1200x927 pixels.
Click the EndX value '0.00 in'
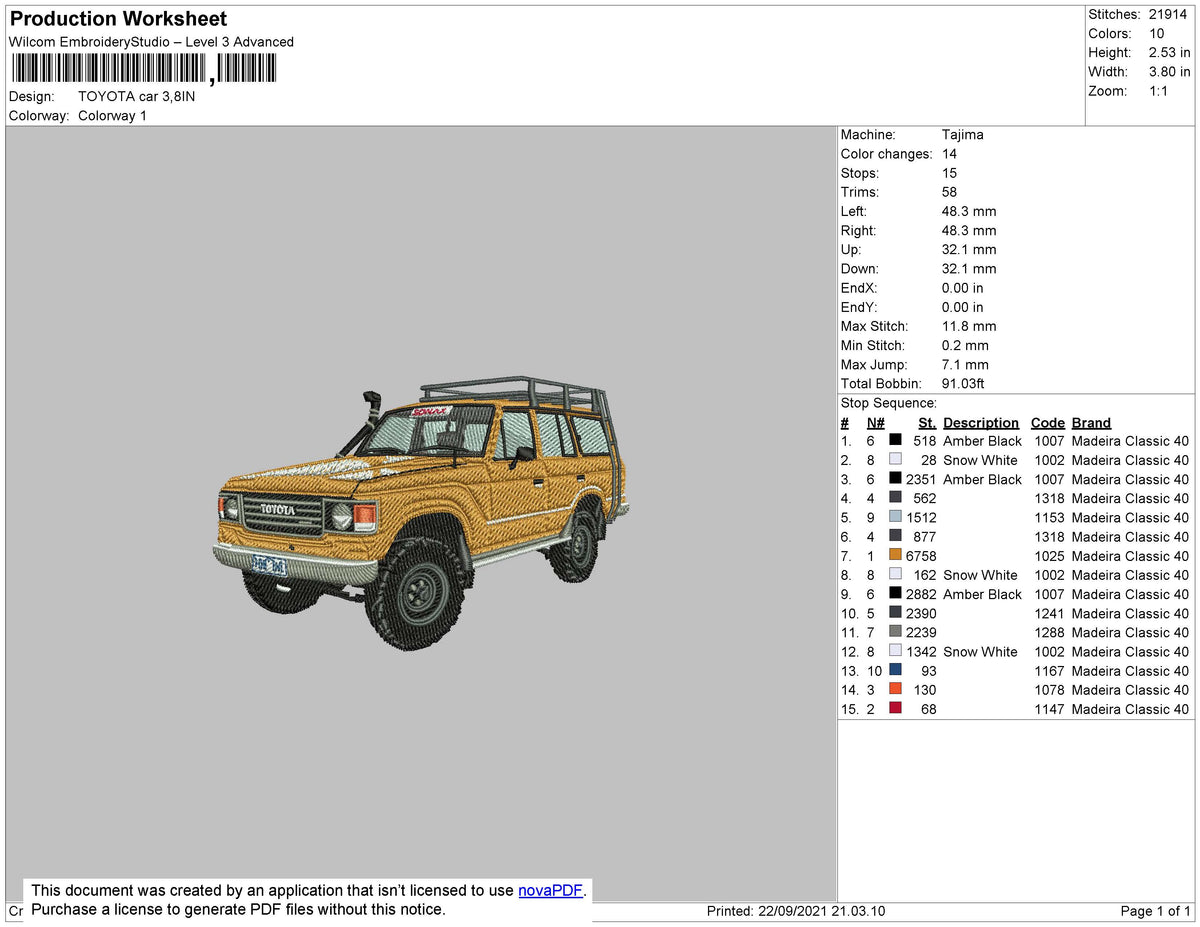pos(962,288)
